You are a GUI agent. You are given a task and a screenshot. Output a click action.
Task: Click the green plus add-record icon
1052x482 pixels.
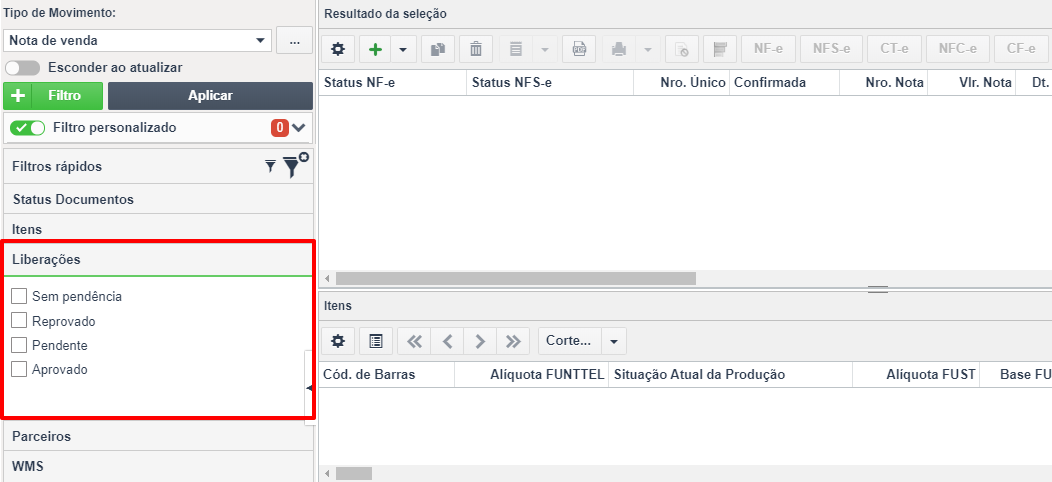pos(376,49)
